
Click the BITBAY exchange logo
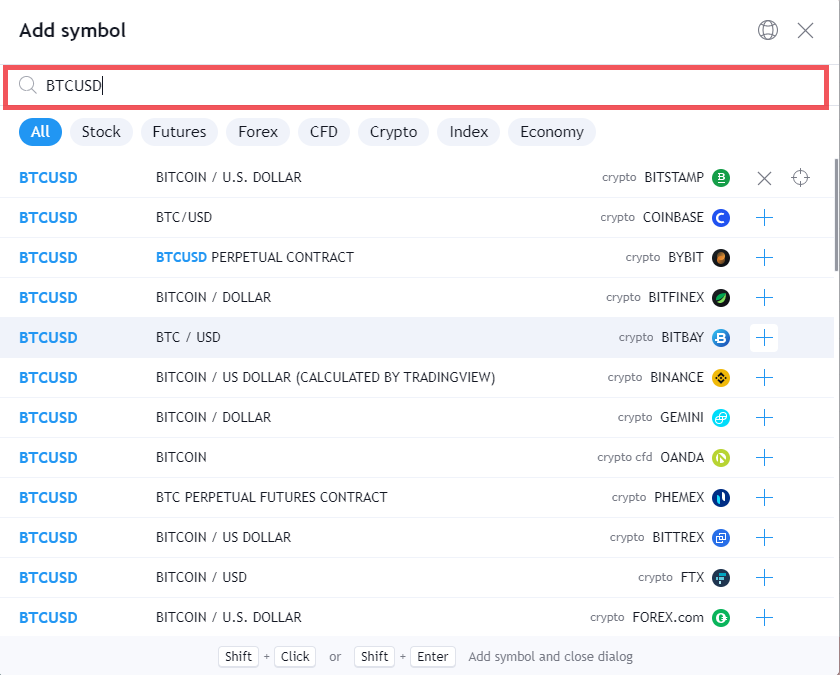tap(721, 338)
